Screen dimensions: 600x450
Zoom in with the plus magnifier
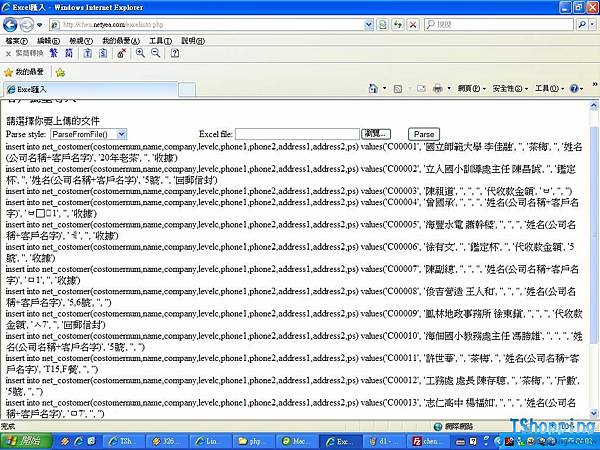[140, 54]
